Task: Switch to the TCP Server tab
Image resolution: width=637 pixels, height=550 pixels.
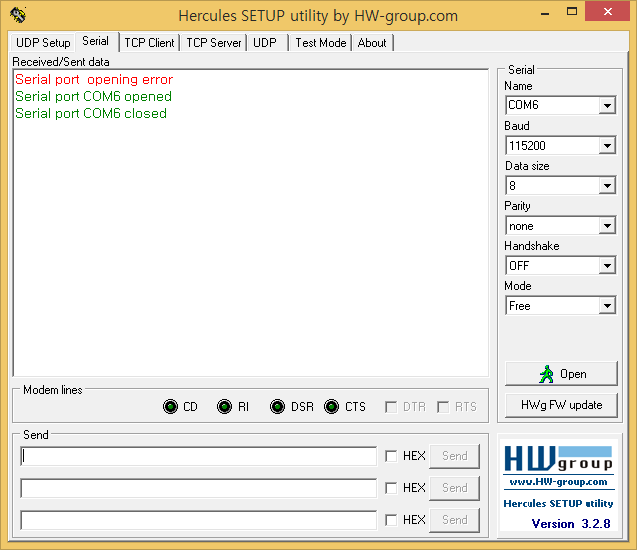Action: [214, 43]
